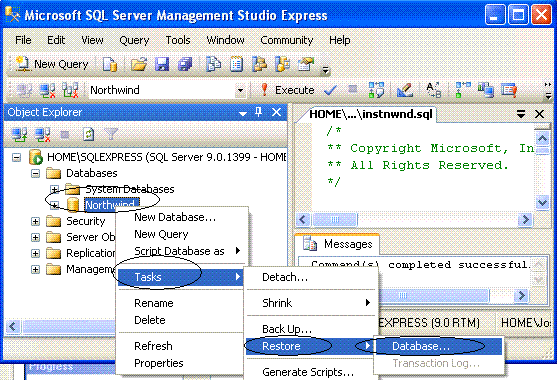Click the query editor scroll up arrow
557x380 pixels.
point(542,138)
